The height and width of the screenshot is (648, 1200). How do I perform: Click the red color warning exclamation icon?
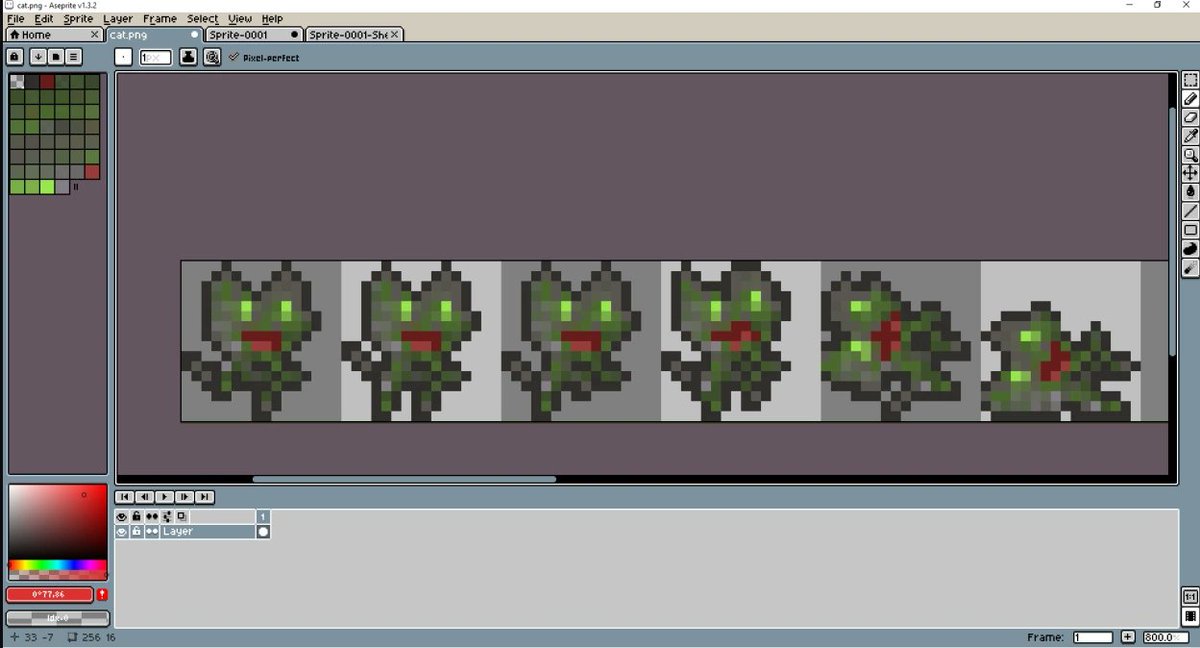click(102, 594)
